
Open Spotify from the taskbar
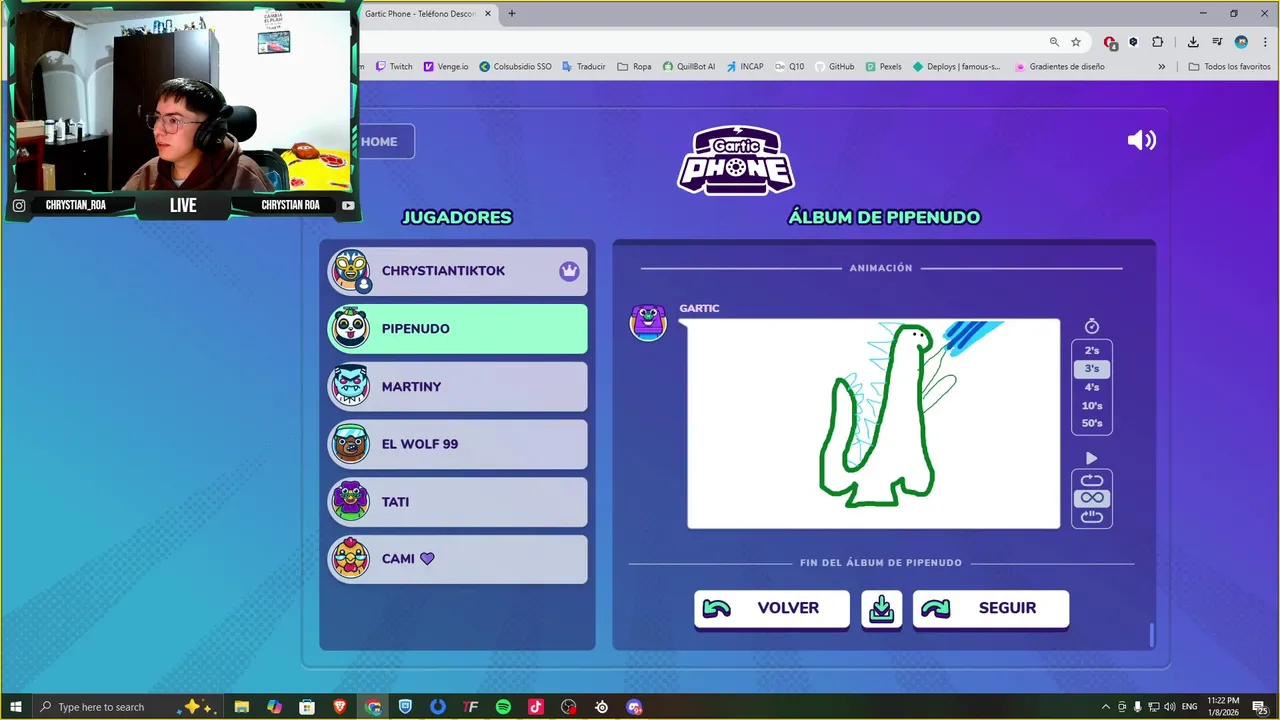tap(503, 707)
